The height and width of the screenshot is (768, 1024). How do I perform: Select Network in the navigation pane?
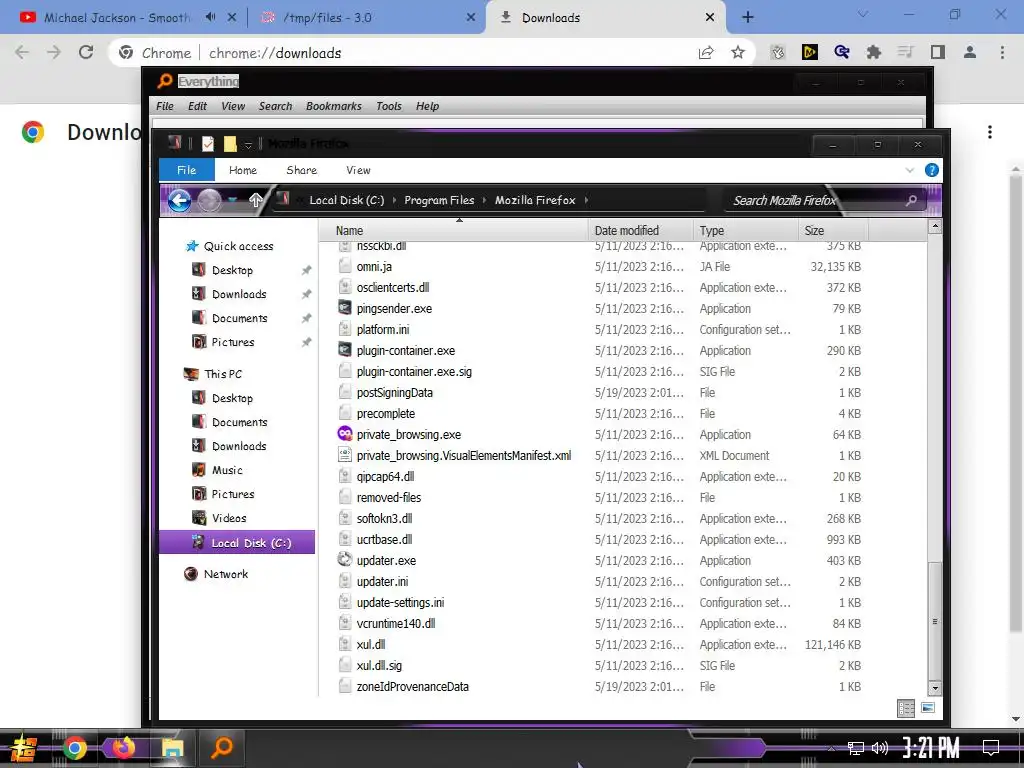pos(225,574)
